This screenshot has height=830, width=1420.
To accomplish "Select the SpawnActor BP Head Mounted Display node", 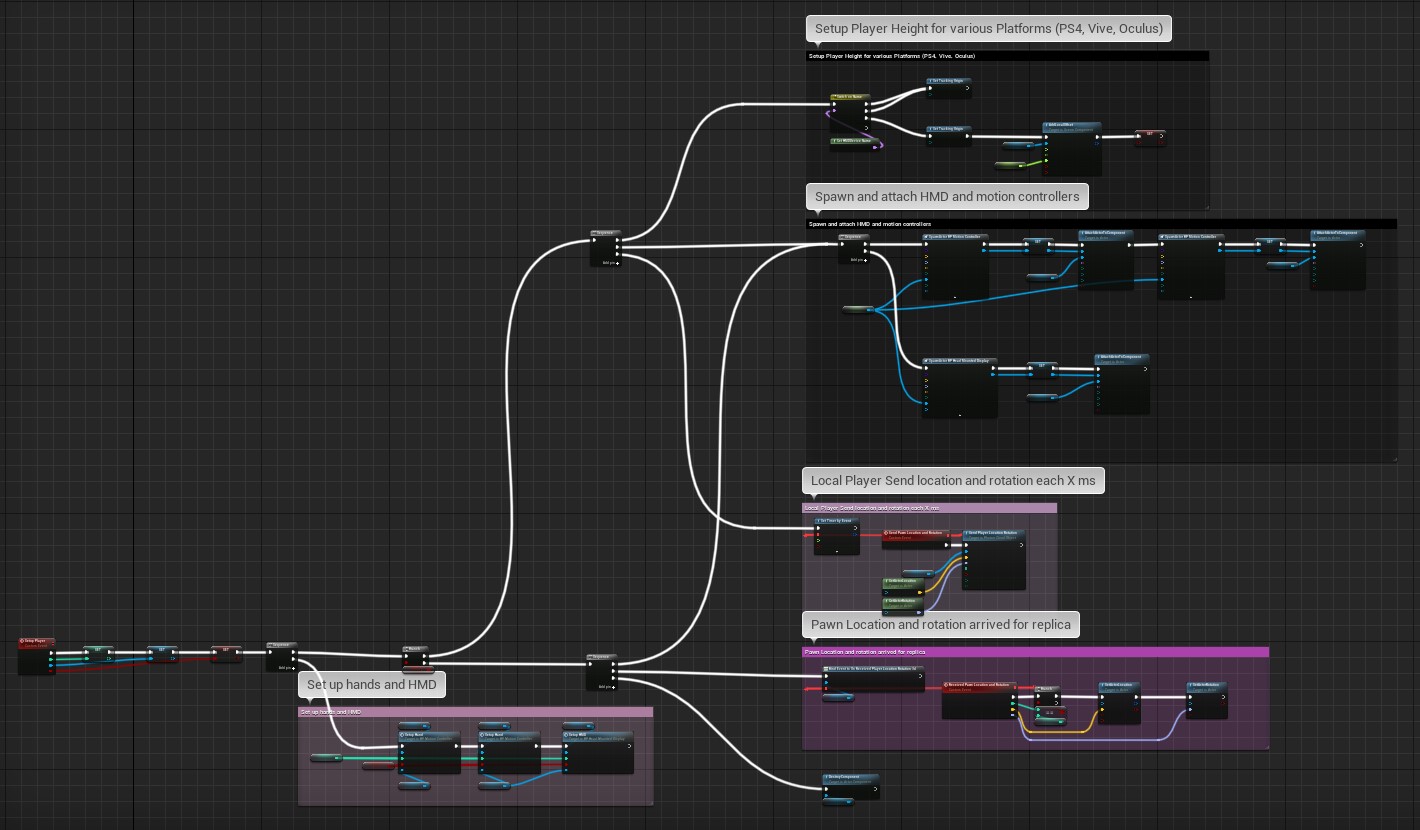I will (x=959, y=387).
